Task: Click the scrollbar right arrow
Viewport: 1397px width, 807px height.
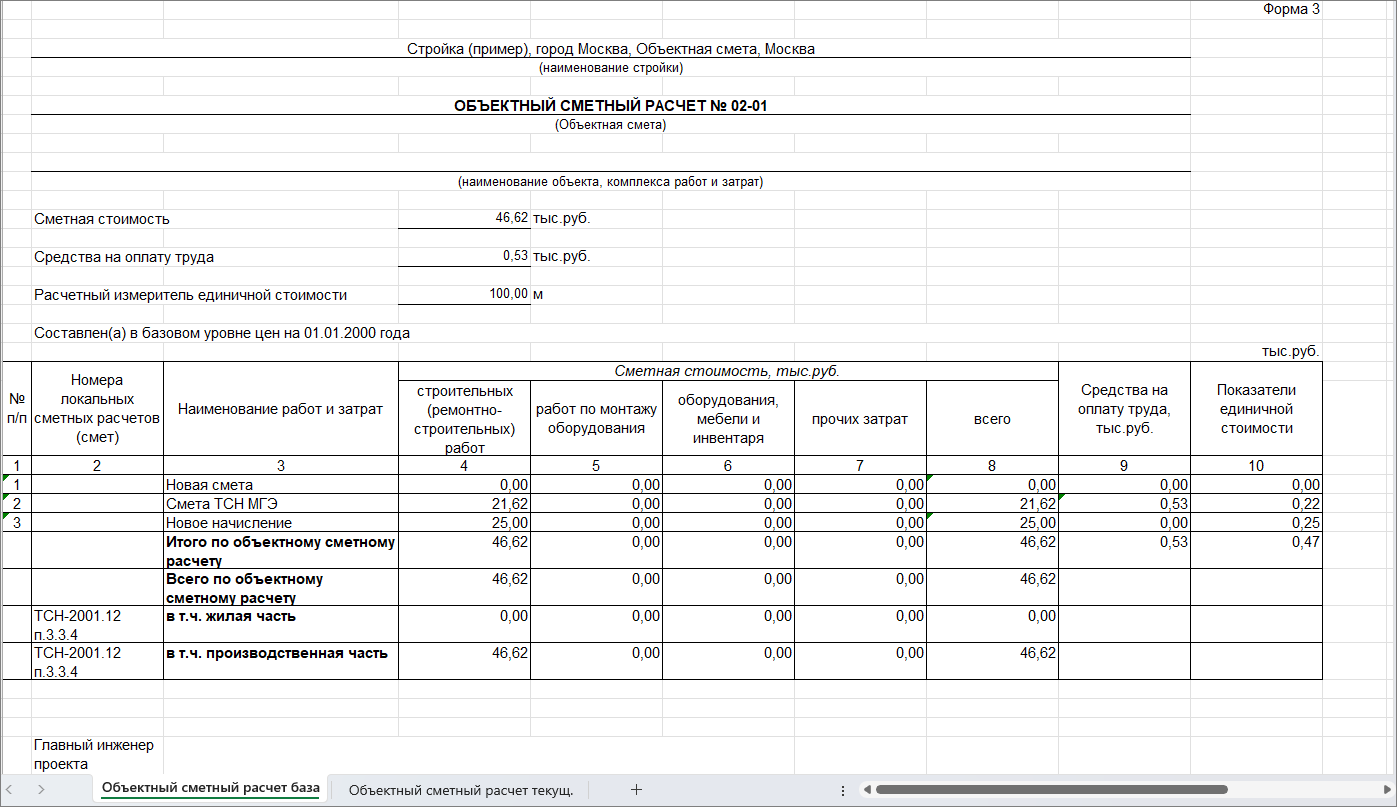Action: coord(1384,789)
